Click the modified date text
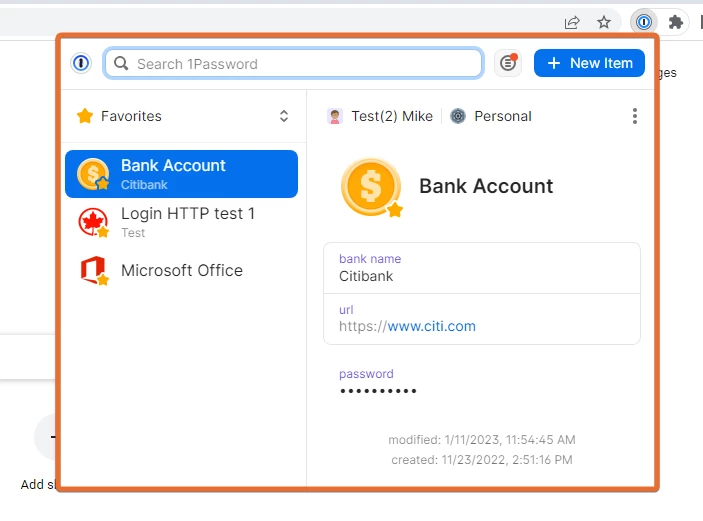Image resolution: width=703 pixels, height=521 pixels. pos(482,439)
